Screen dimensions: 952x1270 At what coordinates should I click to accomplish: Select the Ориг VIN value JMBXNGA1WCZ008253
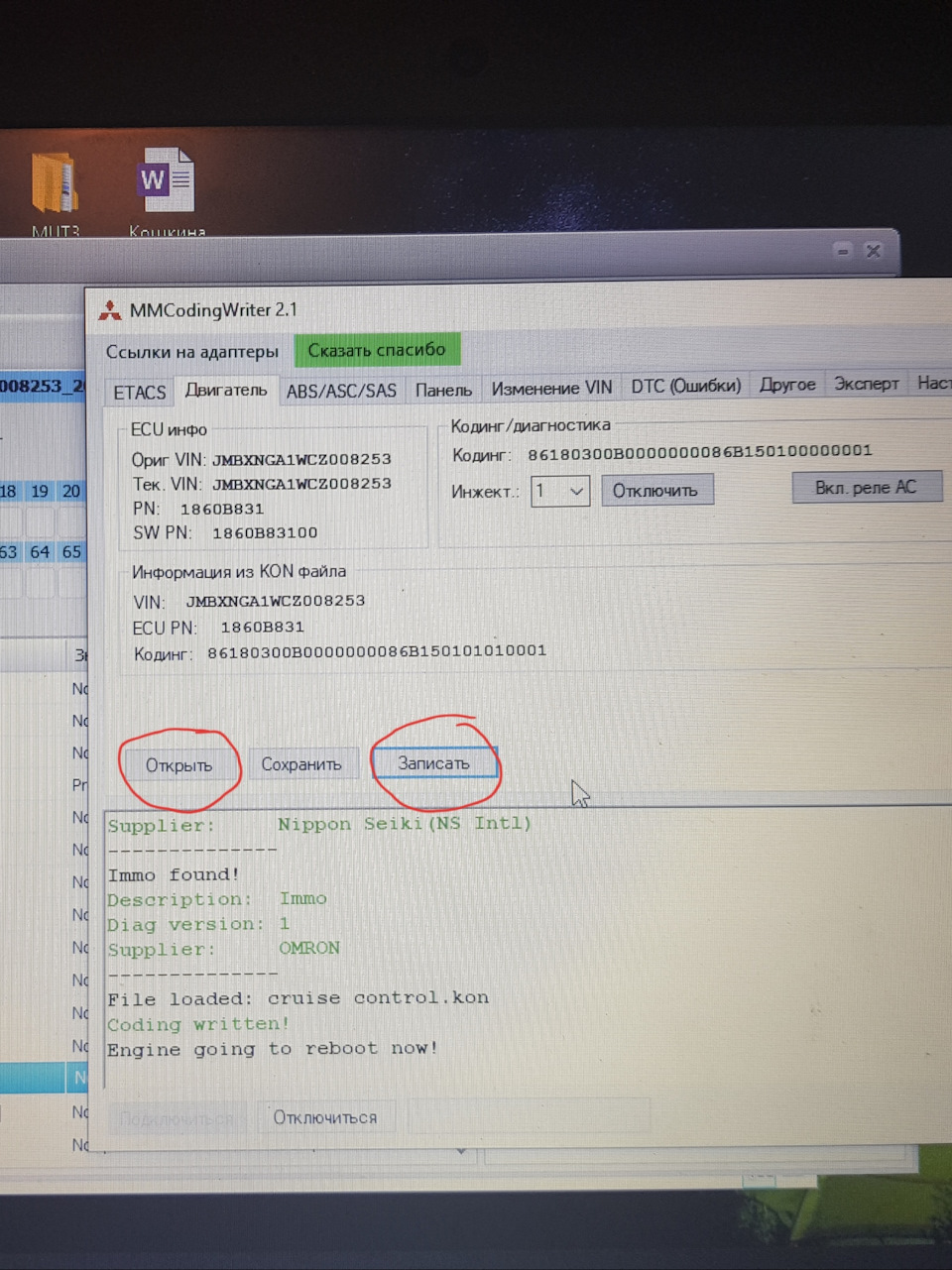[x=301, y=460]
